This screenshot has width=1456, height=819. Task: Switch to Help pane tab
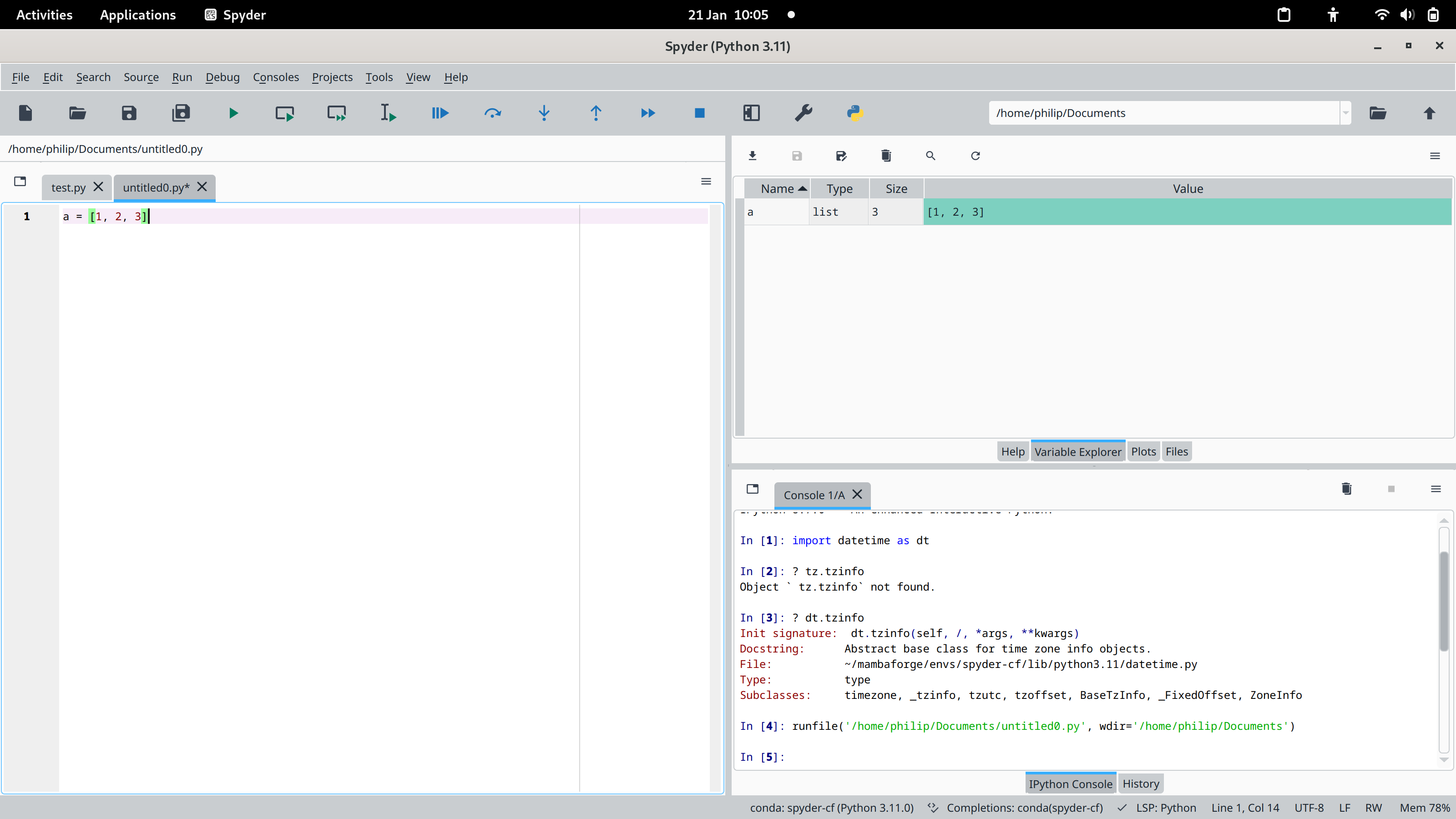[x=1013, y=452]
